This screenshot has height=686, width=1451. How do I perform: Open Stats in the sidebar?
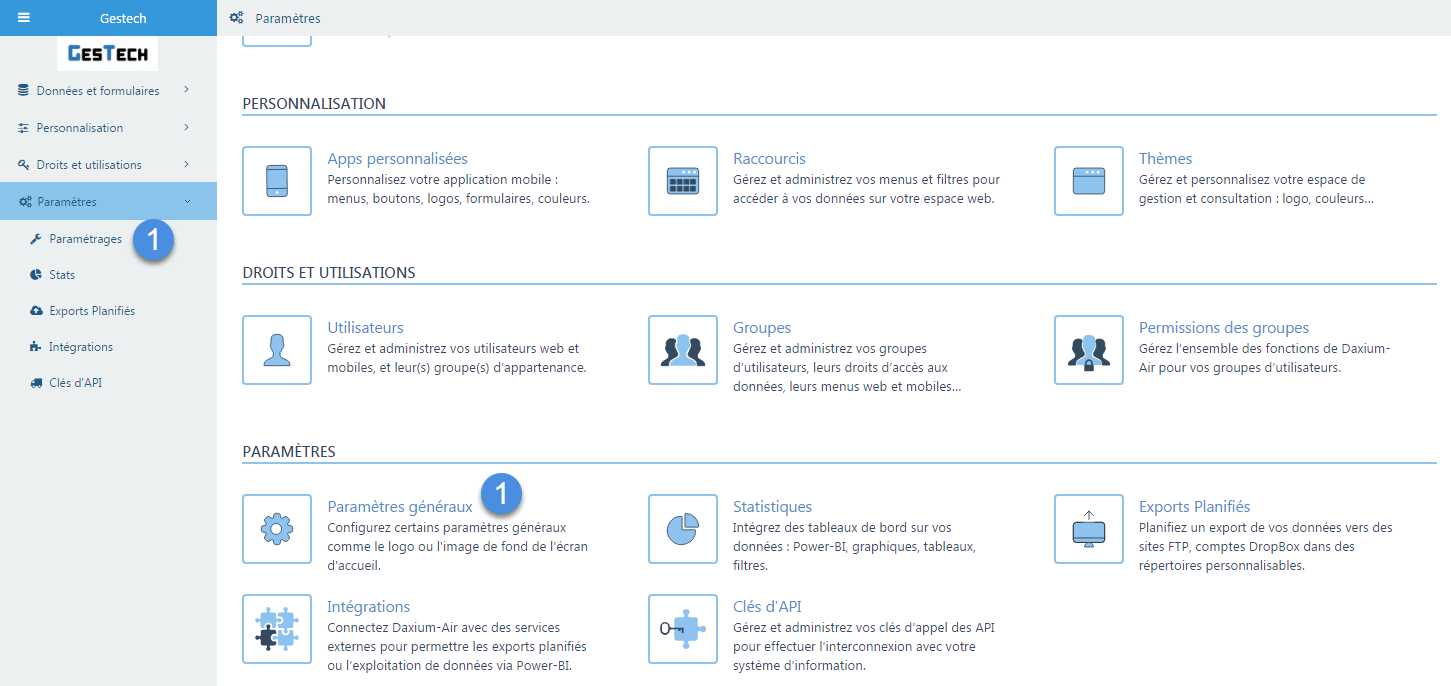pyautogui.click(x=62, y=274)
